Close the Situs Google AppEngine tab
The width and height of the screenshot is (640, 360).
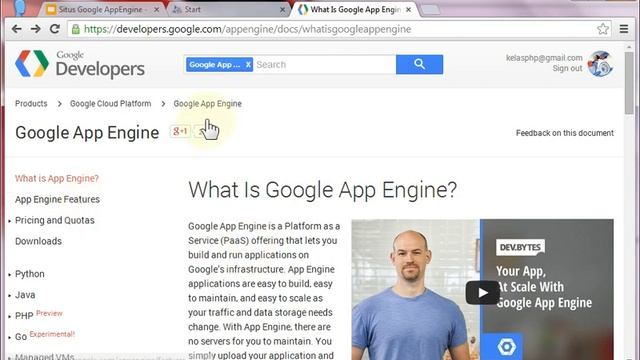click(156, 9)
